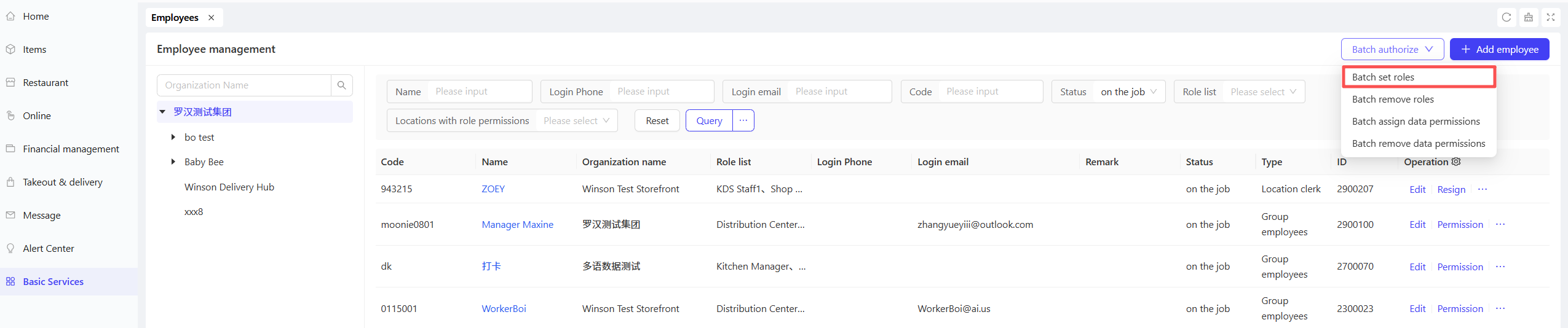Click the organization search magnifier icon
Image resolution: width=1568 pixels, height=328 pixels.
[x=341, y=85]
